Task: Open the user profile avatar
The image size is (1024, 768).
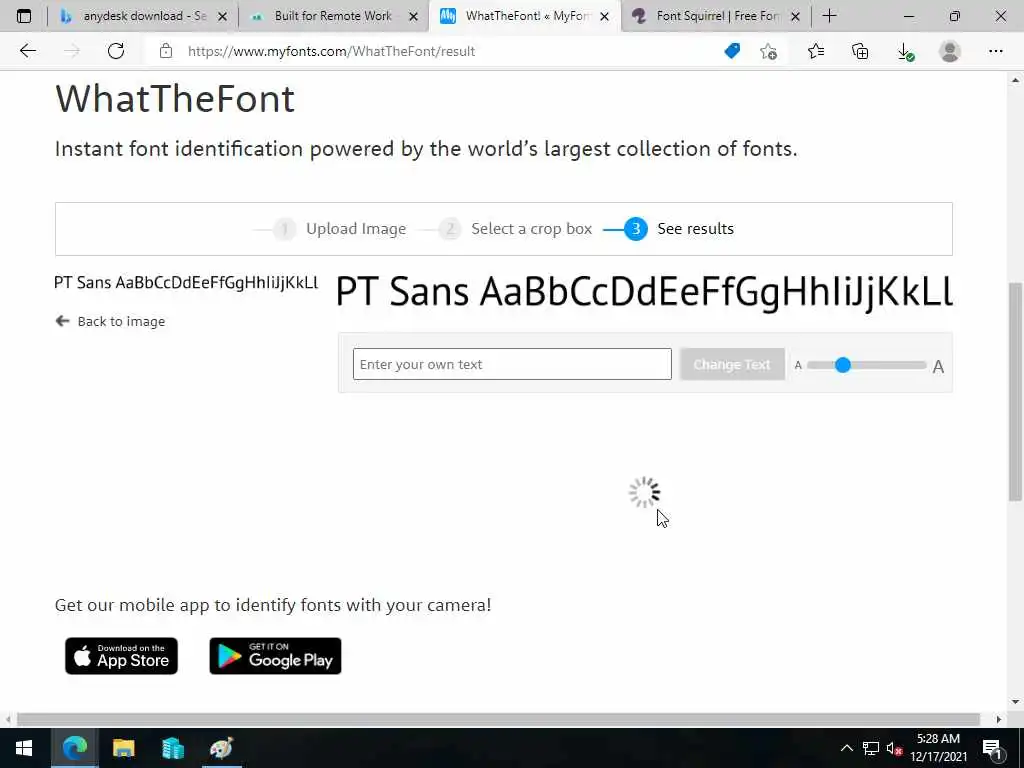Action: [x=950, y=51]
